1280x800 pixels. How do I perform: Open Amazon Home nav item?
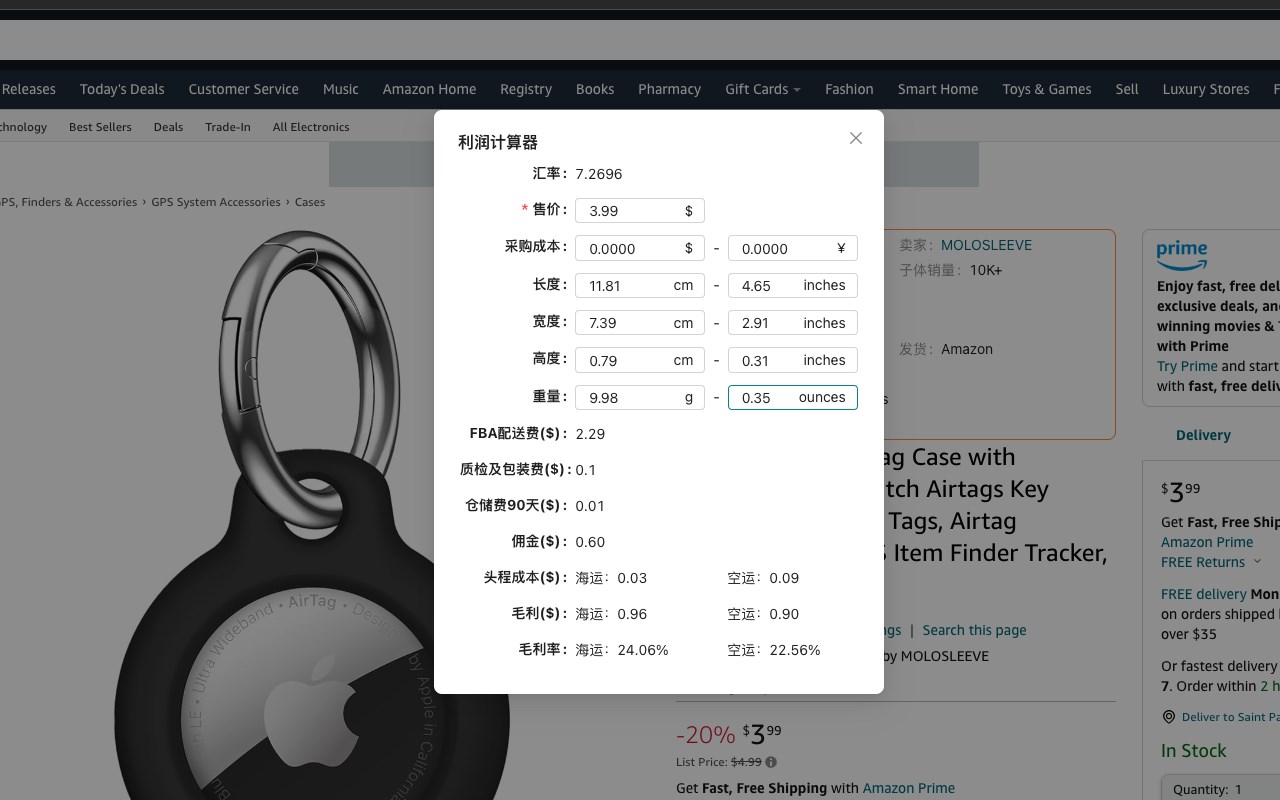click(429, 89)
